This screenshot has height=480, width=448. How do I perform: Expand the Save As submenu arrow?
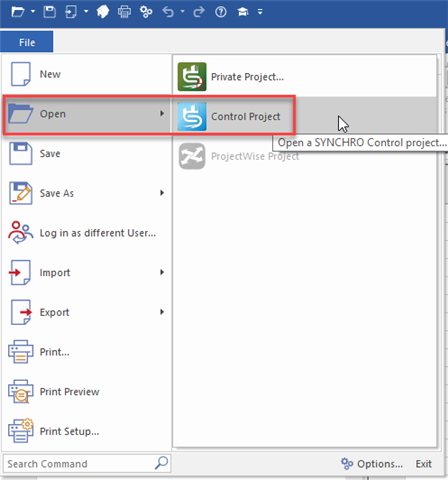[x=162, y=193]
